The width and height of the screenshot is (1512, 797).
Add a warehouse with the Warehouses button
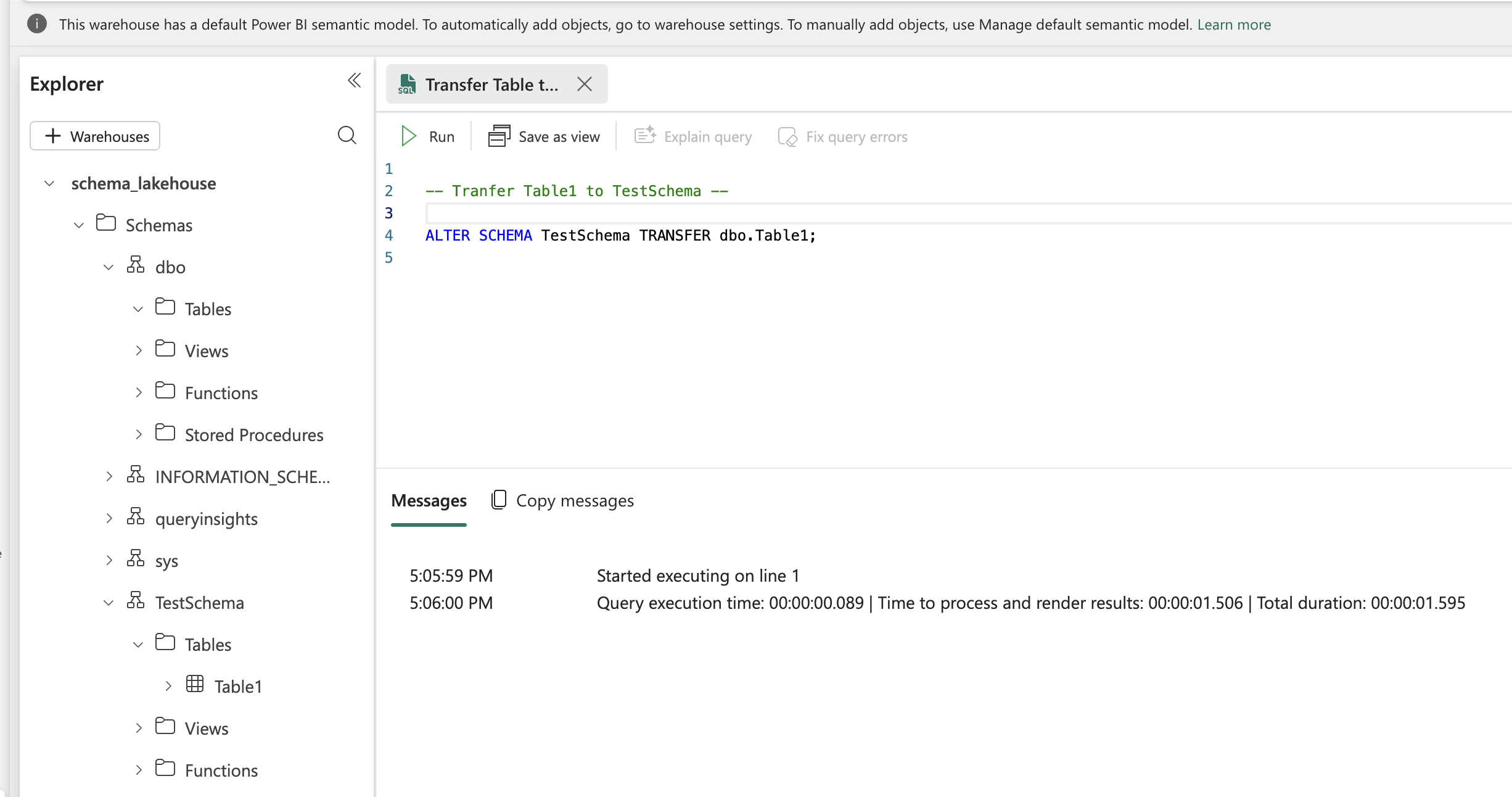pos(95,136)
